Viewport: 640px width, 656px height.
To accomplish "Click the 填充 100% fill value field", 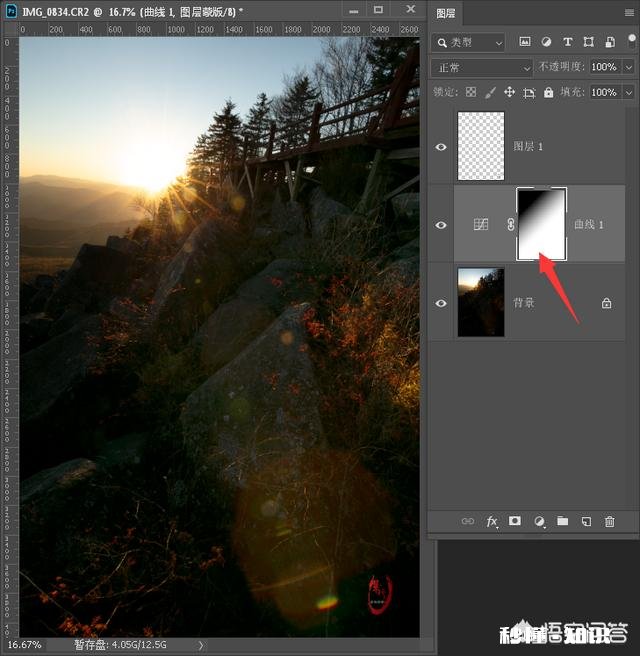I will [601, 92].
